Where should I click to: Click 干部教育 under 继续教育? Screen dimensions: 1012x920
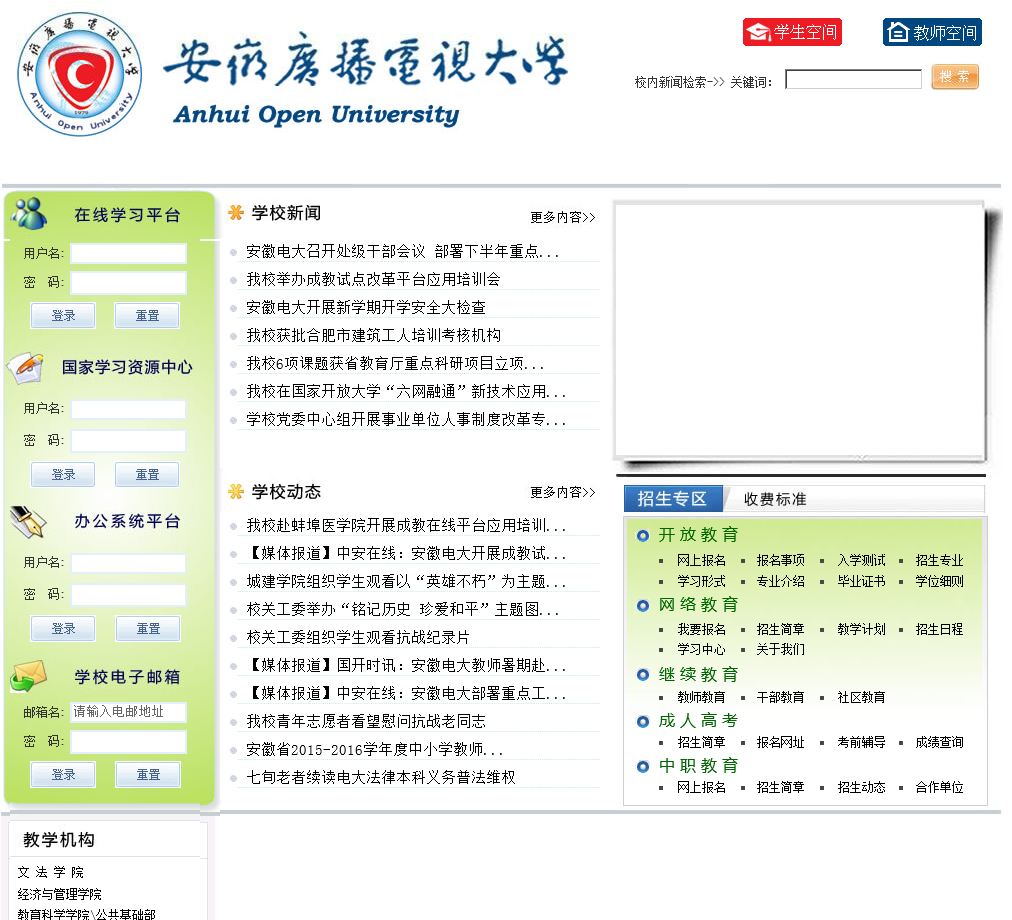point(780,697)
